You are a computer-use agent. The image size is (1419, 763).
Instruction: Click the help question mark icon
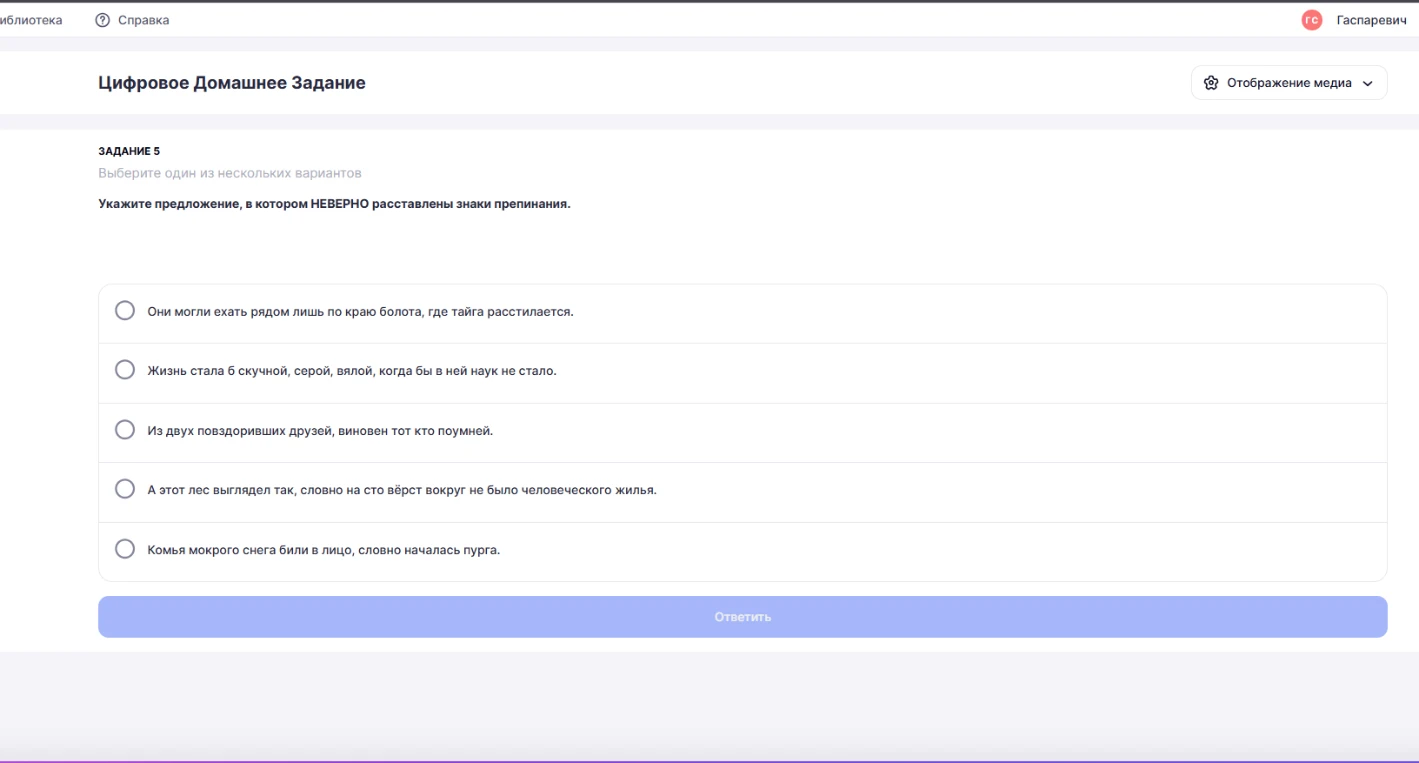[102, 20]
